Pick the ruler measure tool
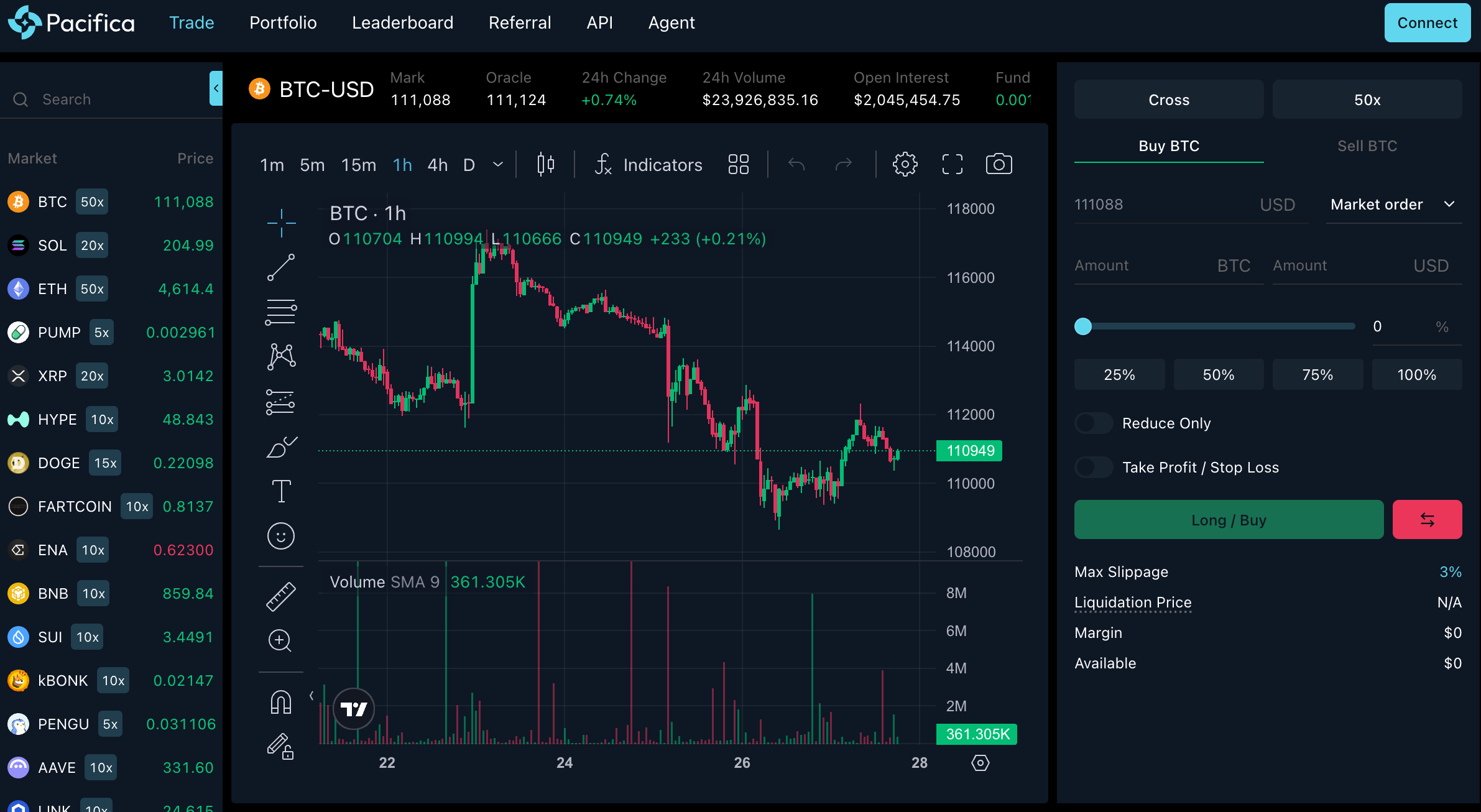Screen dimensions: 1481x812 (281, 597)
